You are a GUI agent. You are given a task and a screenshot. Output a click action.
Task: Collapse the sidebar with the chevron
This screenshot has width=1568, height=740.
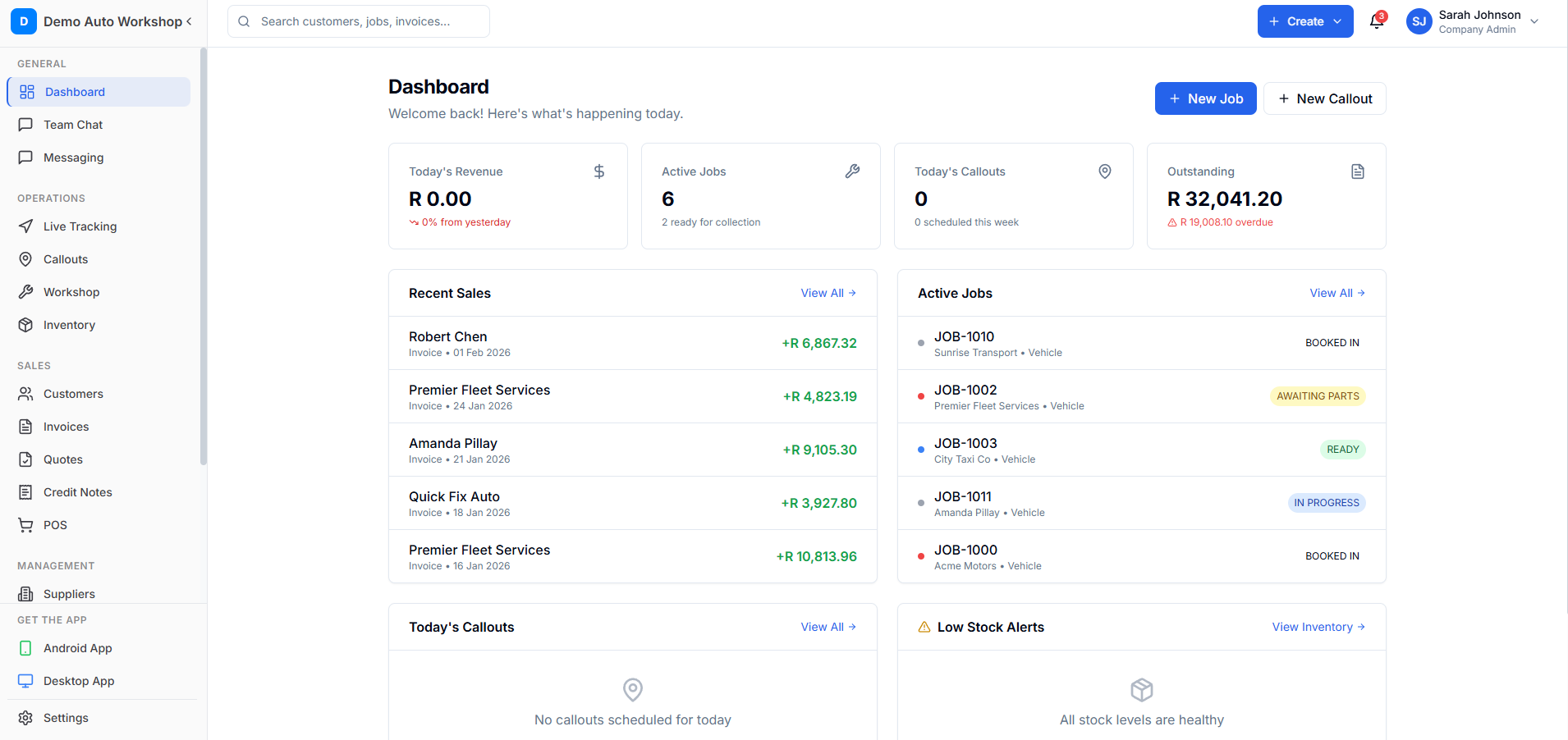[188, 21]
